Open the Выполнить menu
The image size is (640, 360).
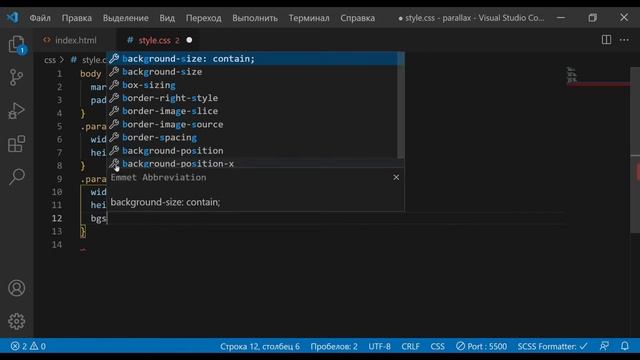point(255,18)
